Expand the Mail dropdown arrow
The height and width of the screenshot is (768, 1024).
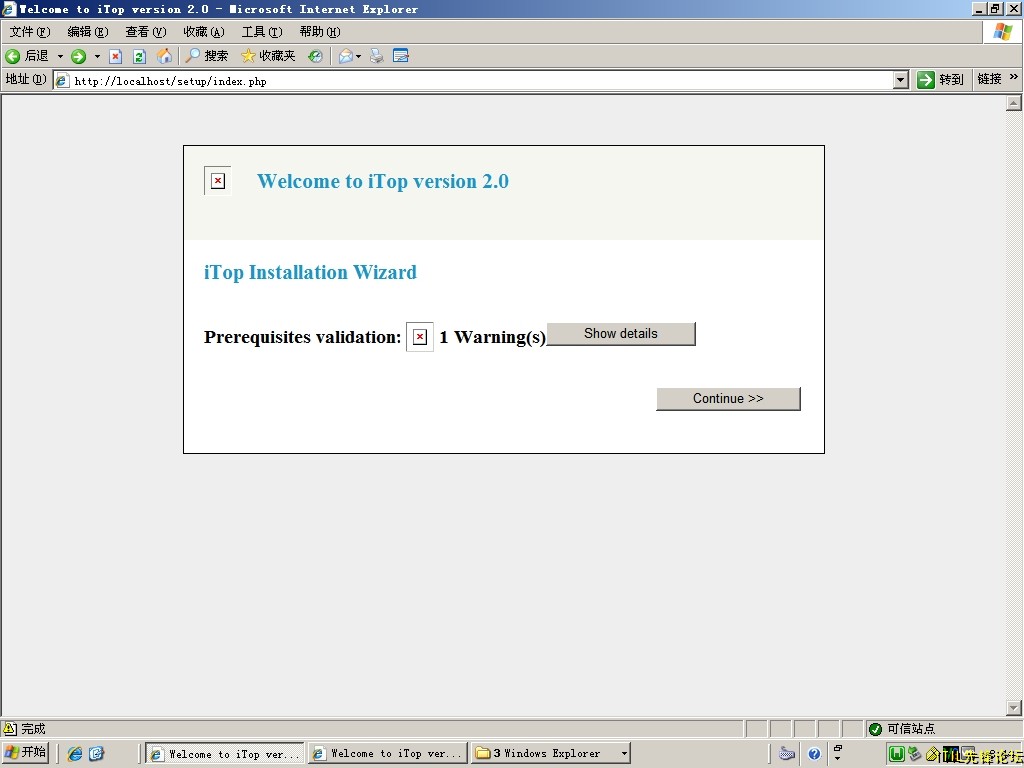click(359, 56)
